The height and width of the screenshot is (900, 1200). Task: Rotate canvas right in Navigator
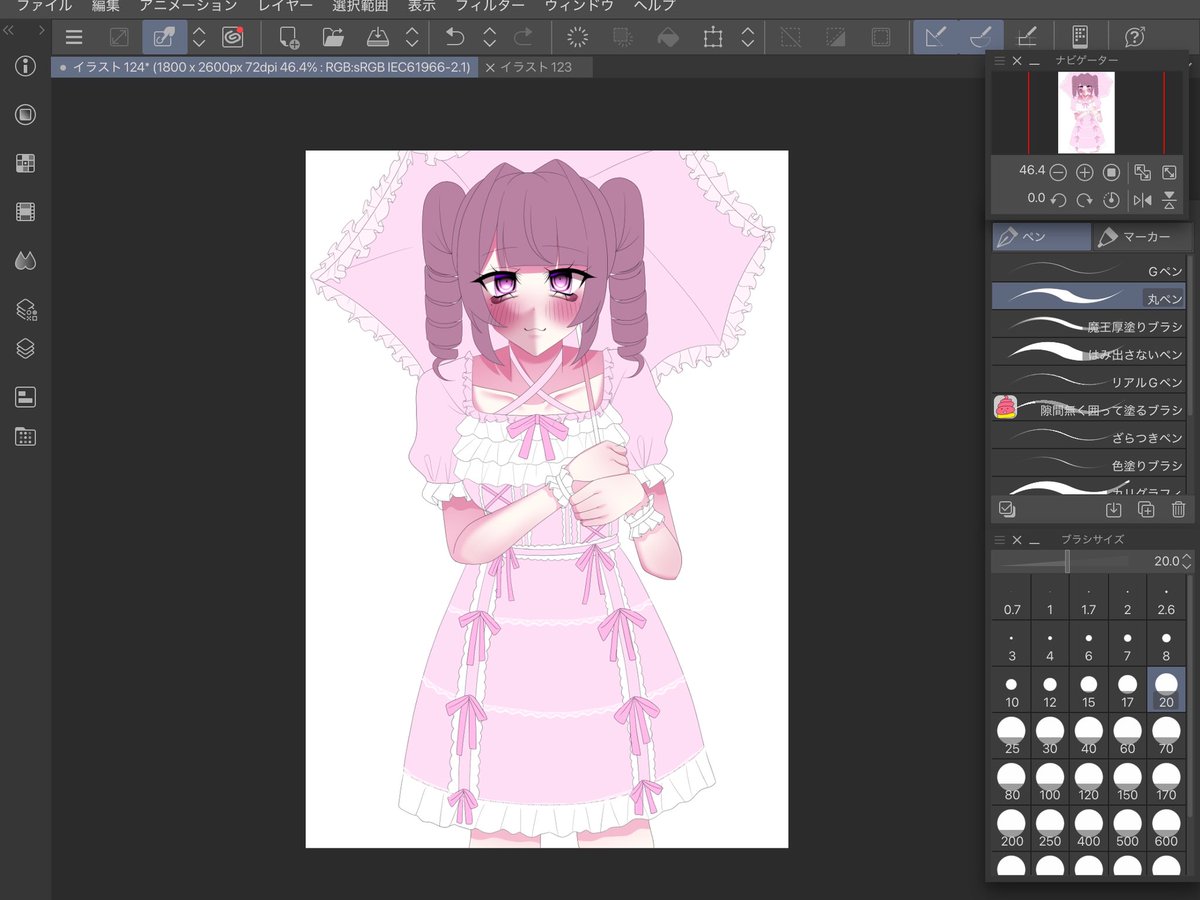click(x=1084, y=200)
